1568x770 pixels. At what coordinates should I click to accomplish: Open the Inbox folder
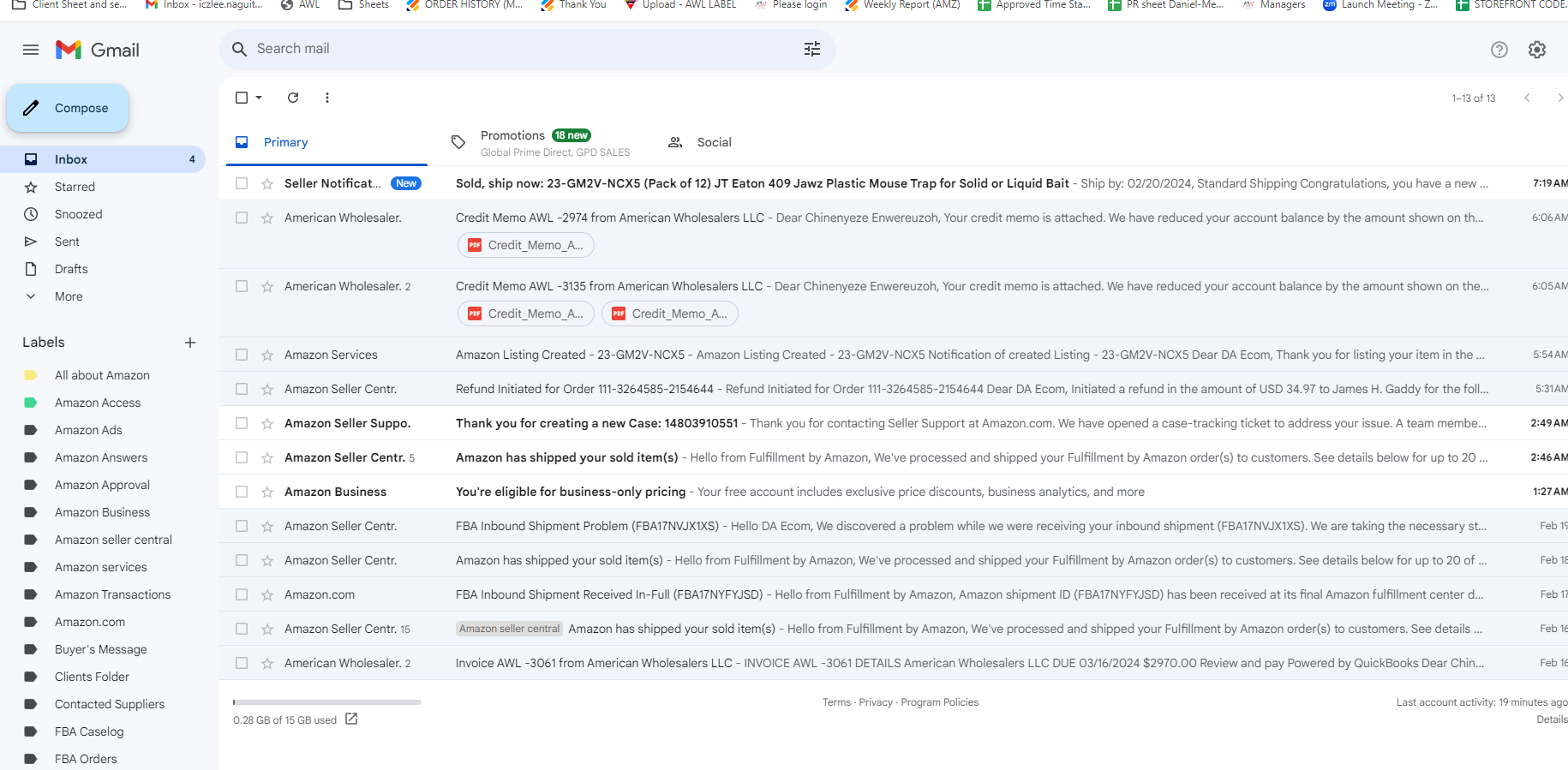tap(103, 159)
